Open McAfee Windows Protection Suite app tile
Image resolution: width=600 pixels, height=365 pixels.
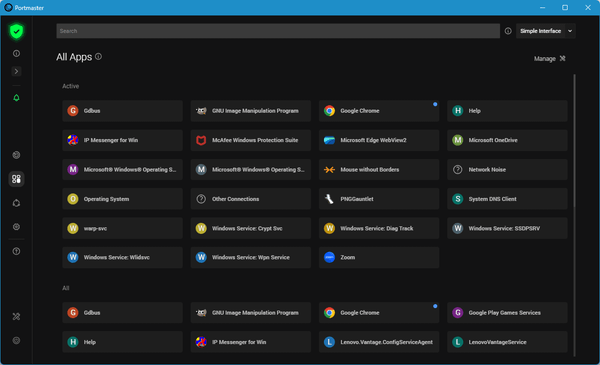251,140
